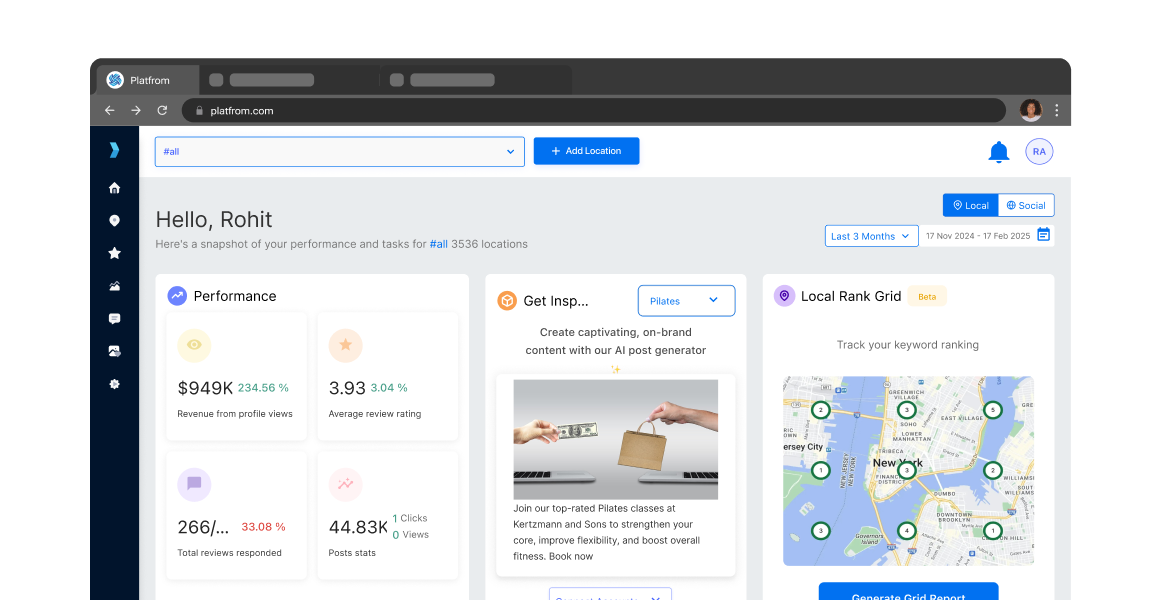Click the Average review rating label

375,414
